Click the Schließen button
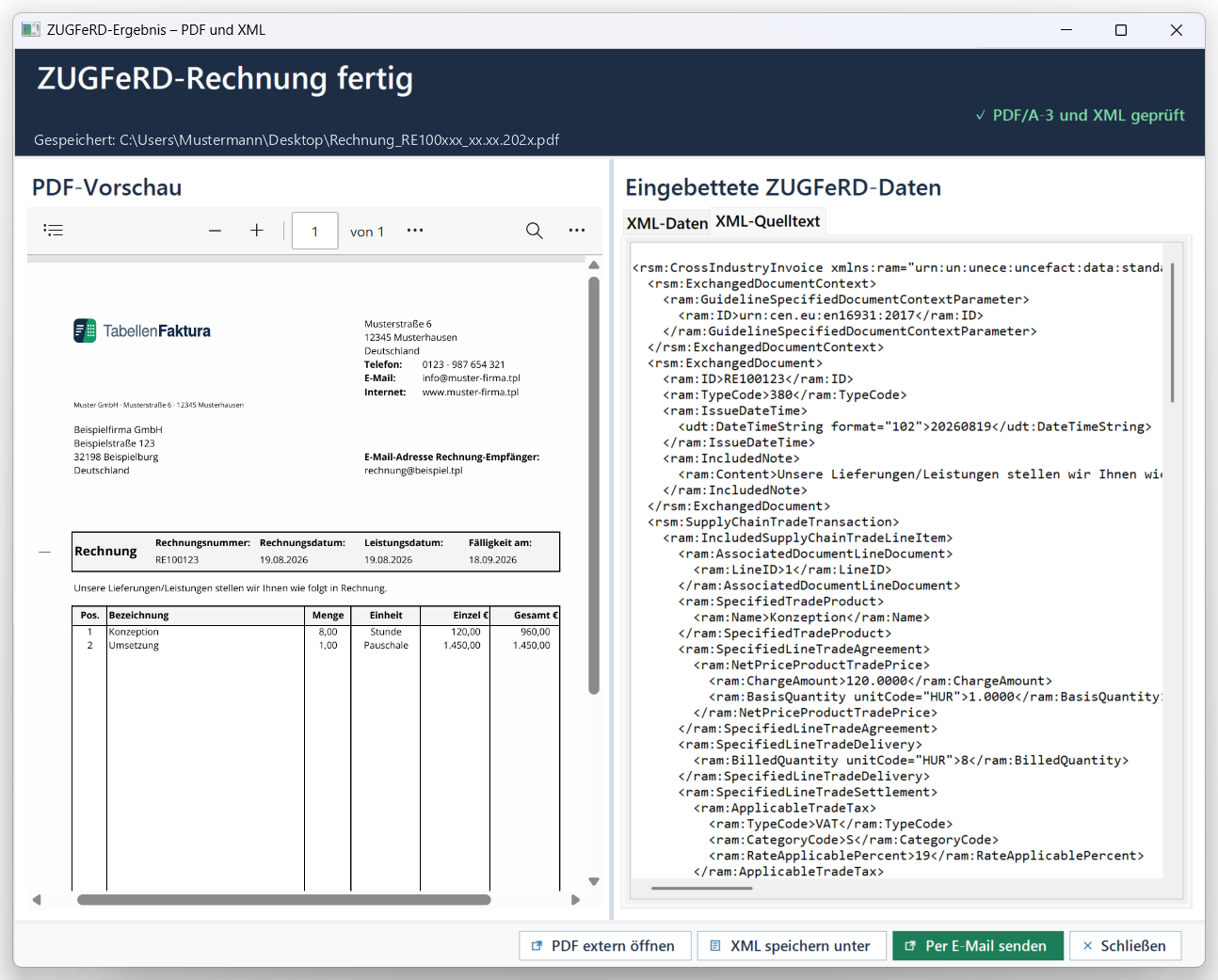This screenshot has height=980, width=1218. [x=1125, y=946]
